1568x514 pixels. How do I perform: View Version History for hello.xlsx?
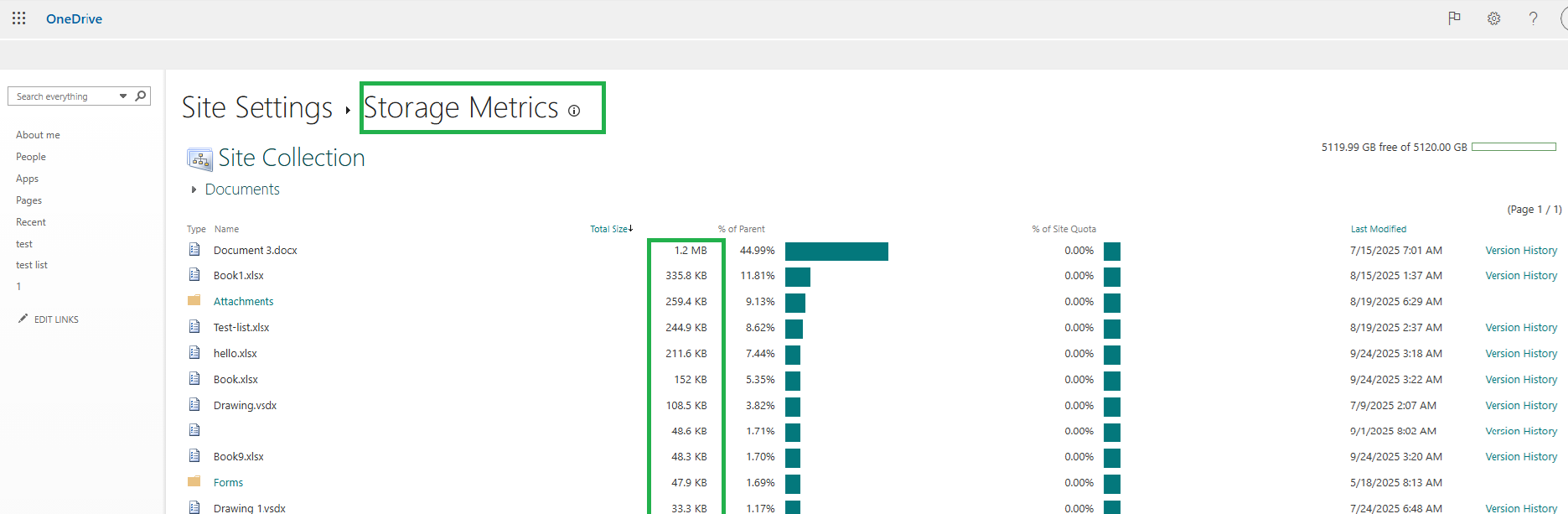1521,353
